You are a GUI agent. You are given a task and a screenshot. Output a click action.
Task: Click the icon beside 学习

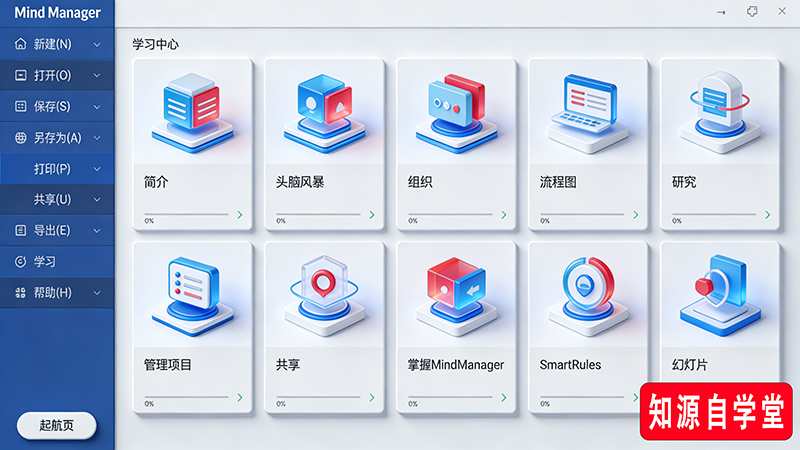(x=20, y=262)
